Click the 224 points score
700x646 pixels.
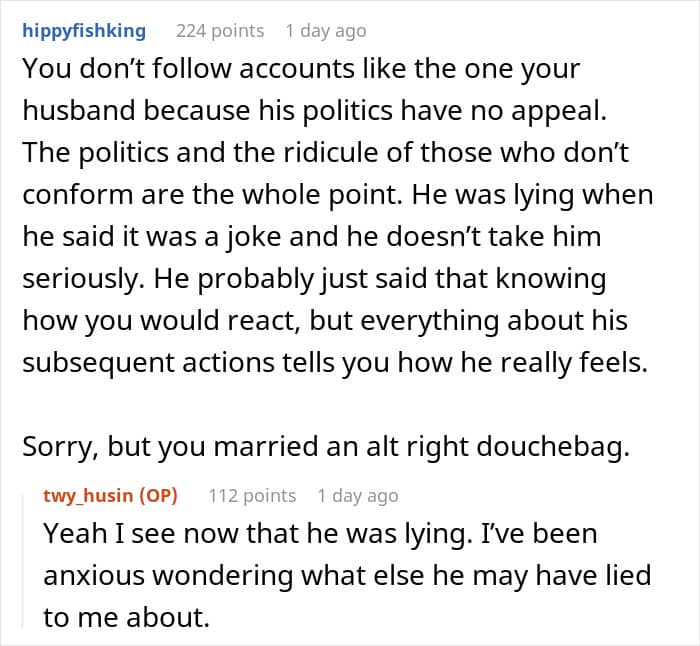(220, 31)
